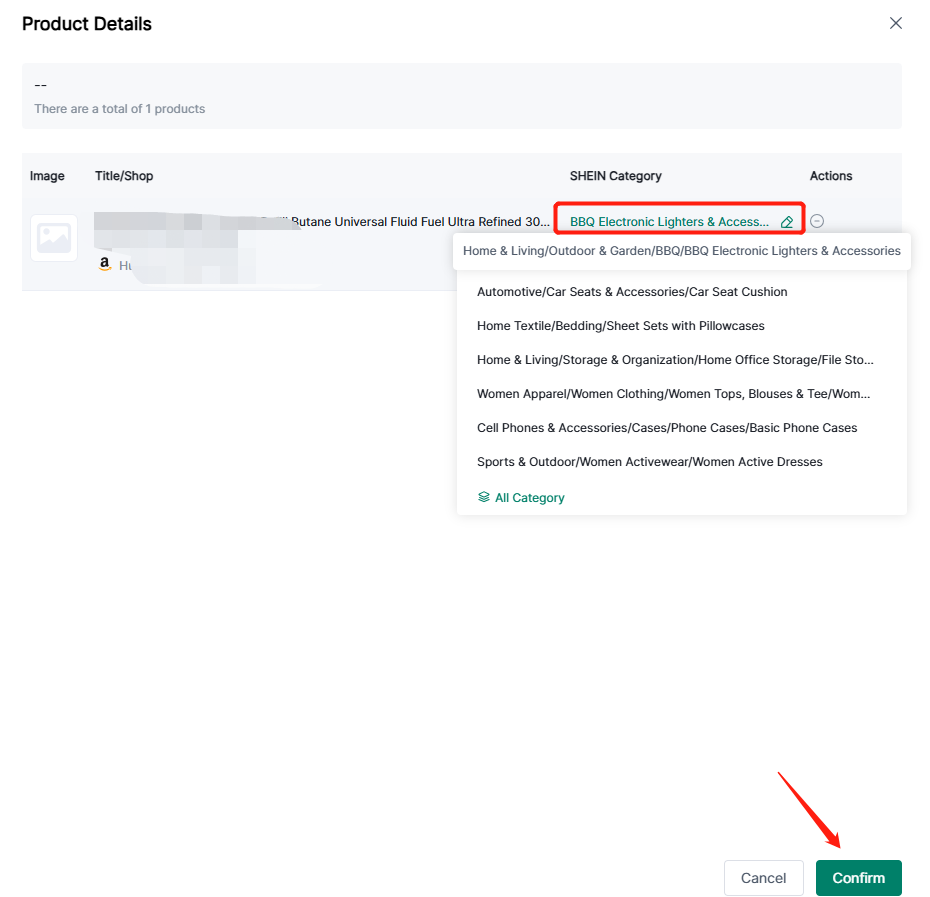The width and height of the screenshot is (930, 897).
Task: Open the BBQ Electronic Lighters category dropdown
Action: click(670, 222)
